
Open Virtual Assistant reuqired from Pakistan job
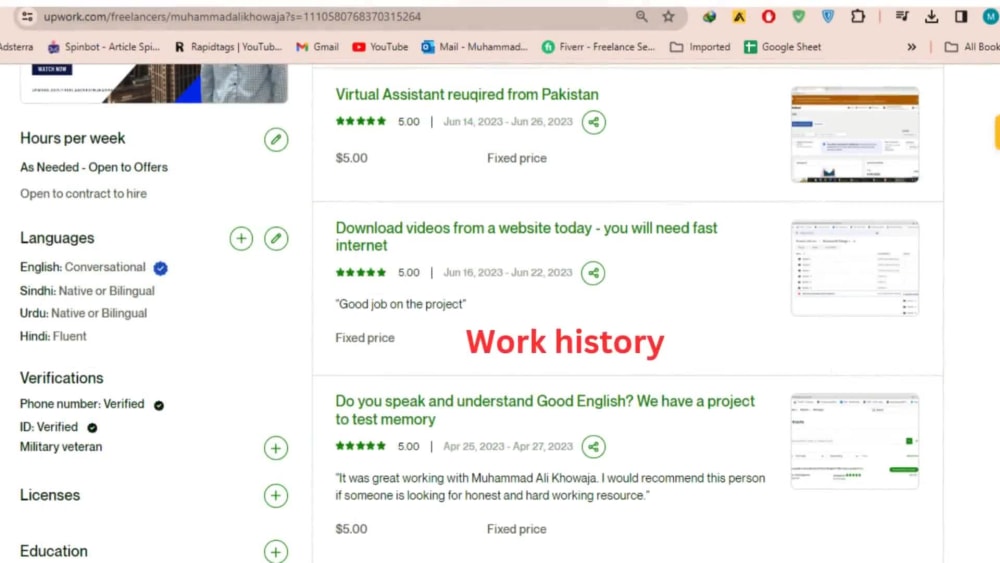[467, 94]
